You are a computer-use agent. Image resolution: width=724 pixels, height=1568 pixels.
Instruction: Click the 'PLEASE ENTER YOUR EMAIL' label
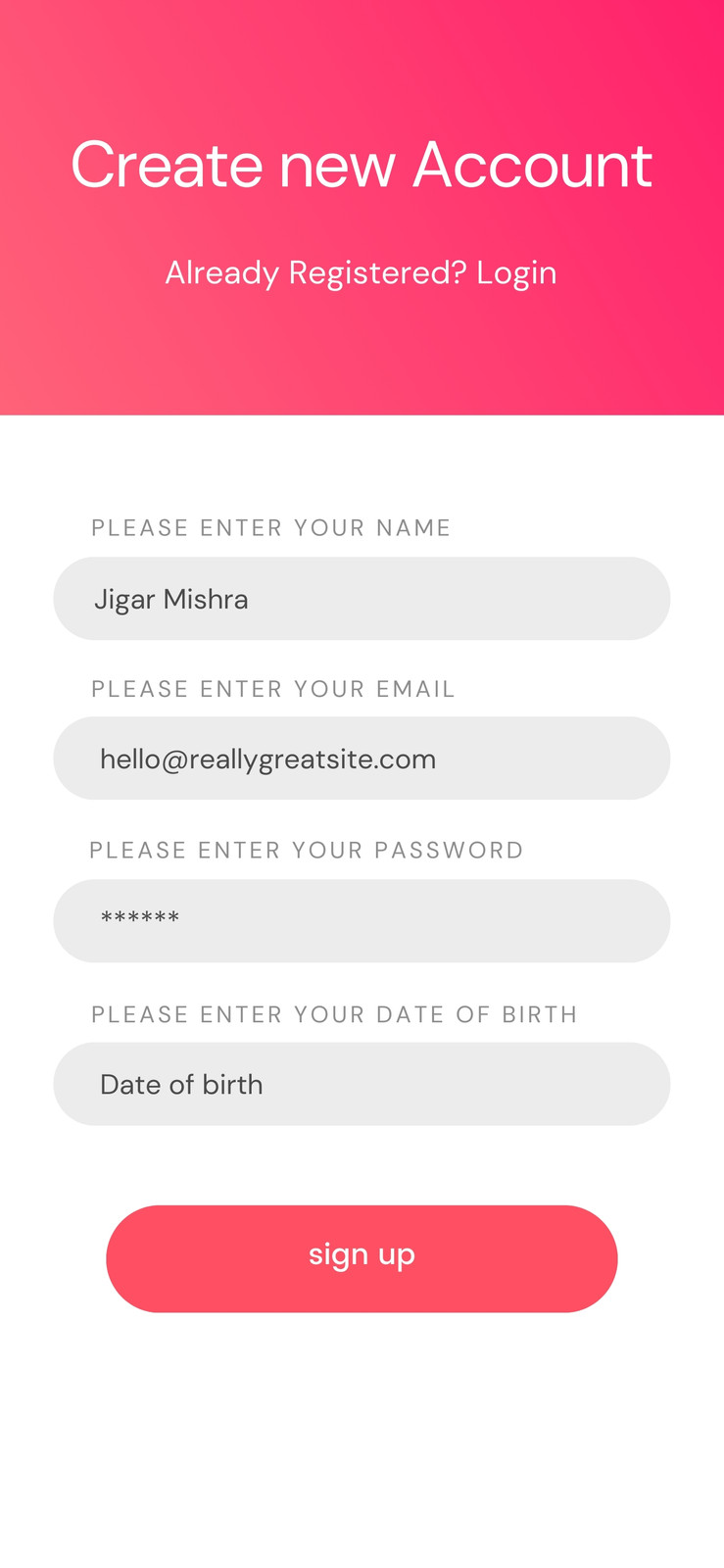(273, 689)
